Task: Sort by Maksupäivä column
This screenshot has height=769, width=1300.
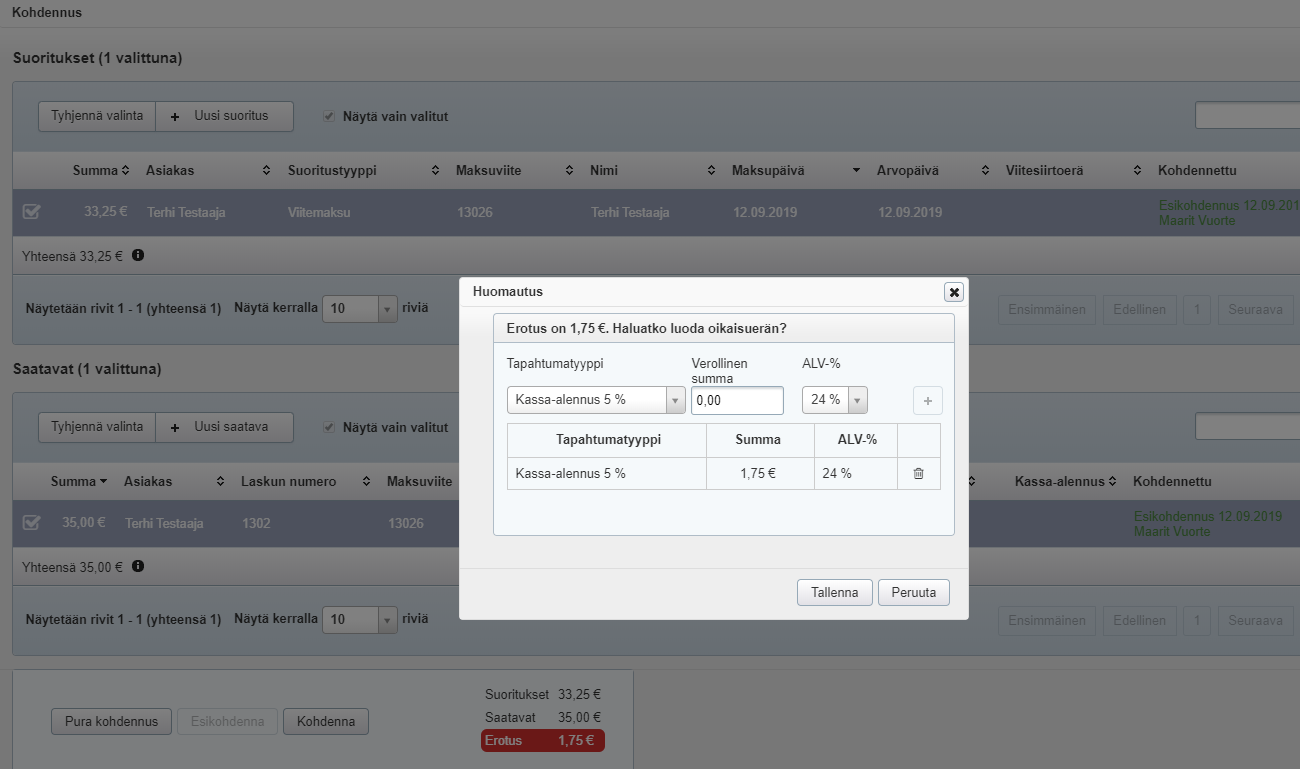Action: [x=856, y=171]
